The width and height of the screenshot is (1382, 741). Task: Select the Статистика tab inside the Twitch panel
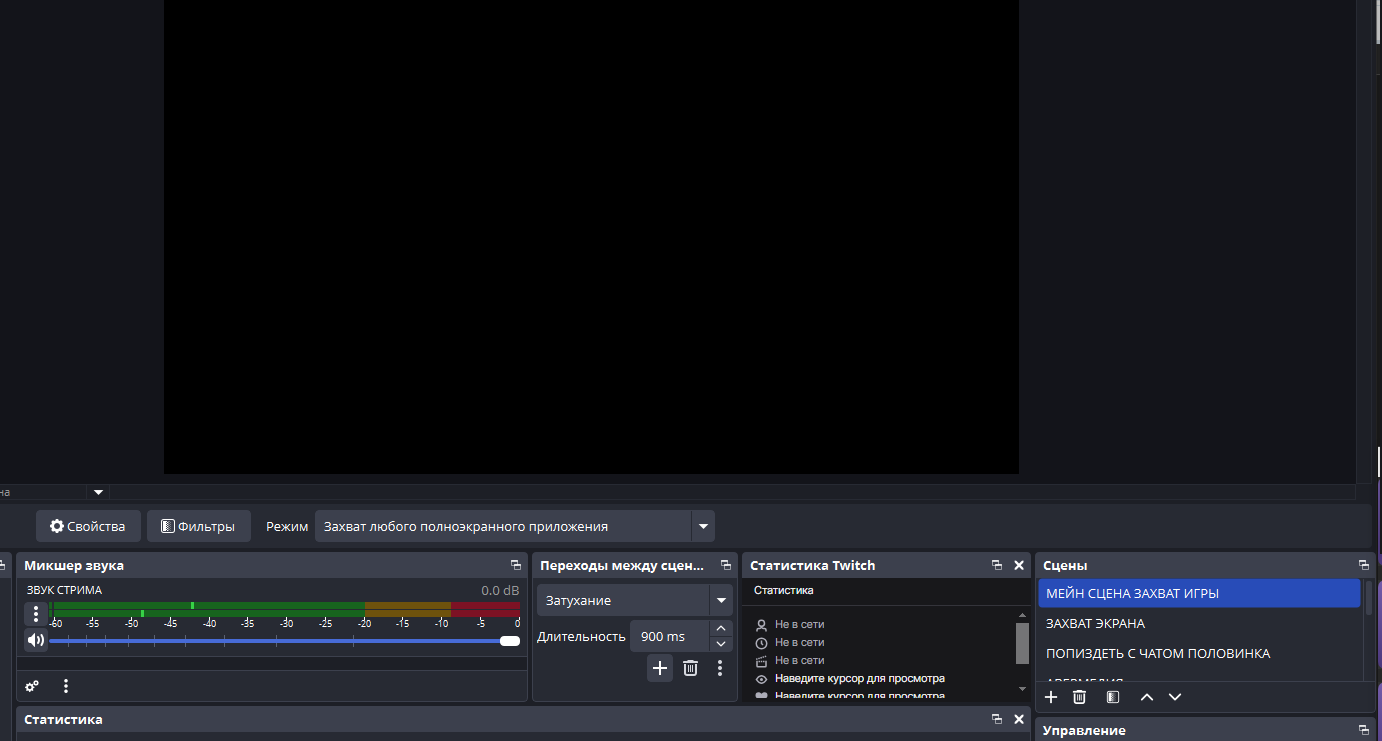pyautogui.click(x=784, y=590)
